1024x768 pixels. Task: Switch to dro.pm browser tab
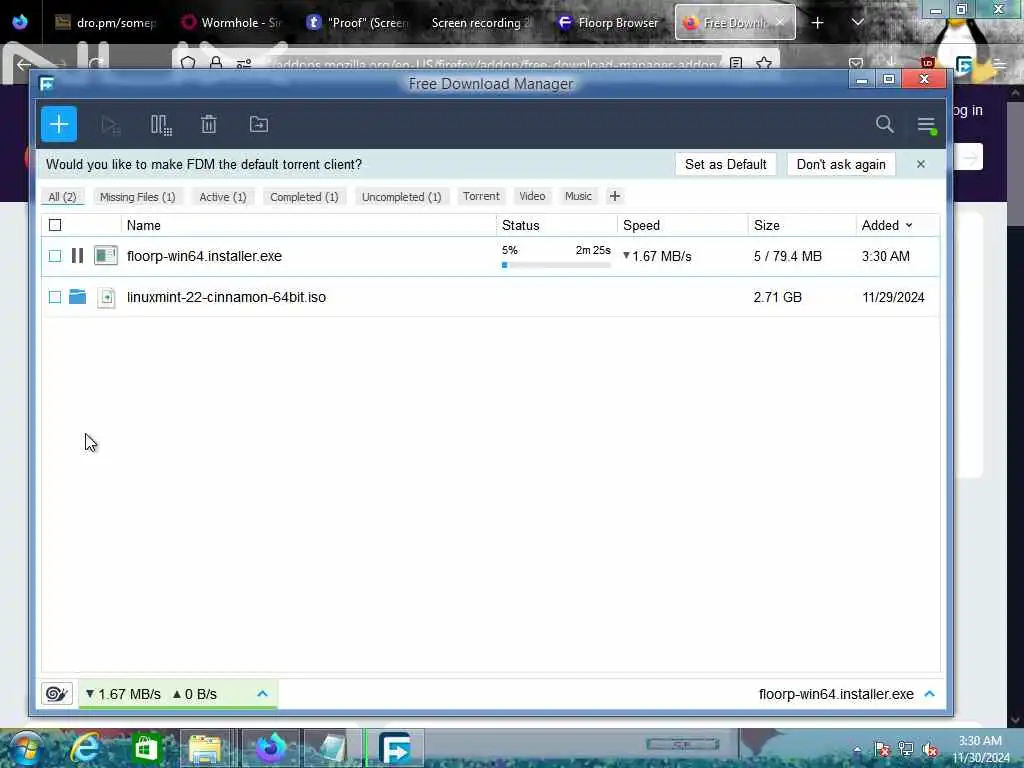click(106, 23)
